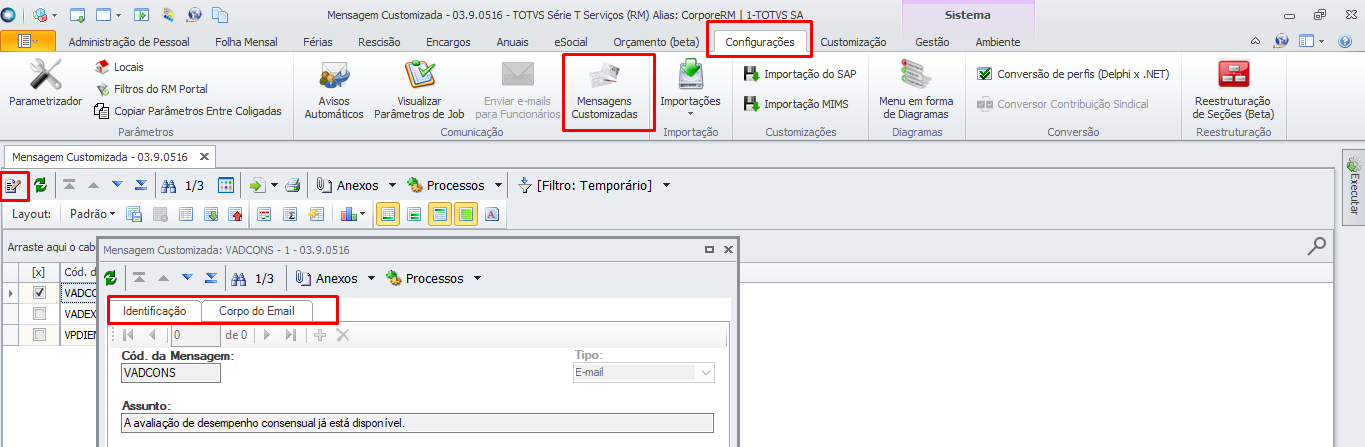Click the record number field before 'de 0'
The image size is (1365, 447).
tap(195, 335)
